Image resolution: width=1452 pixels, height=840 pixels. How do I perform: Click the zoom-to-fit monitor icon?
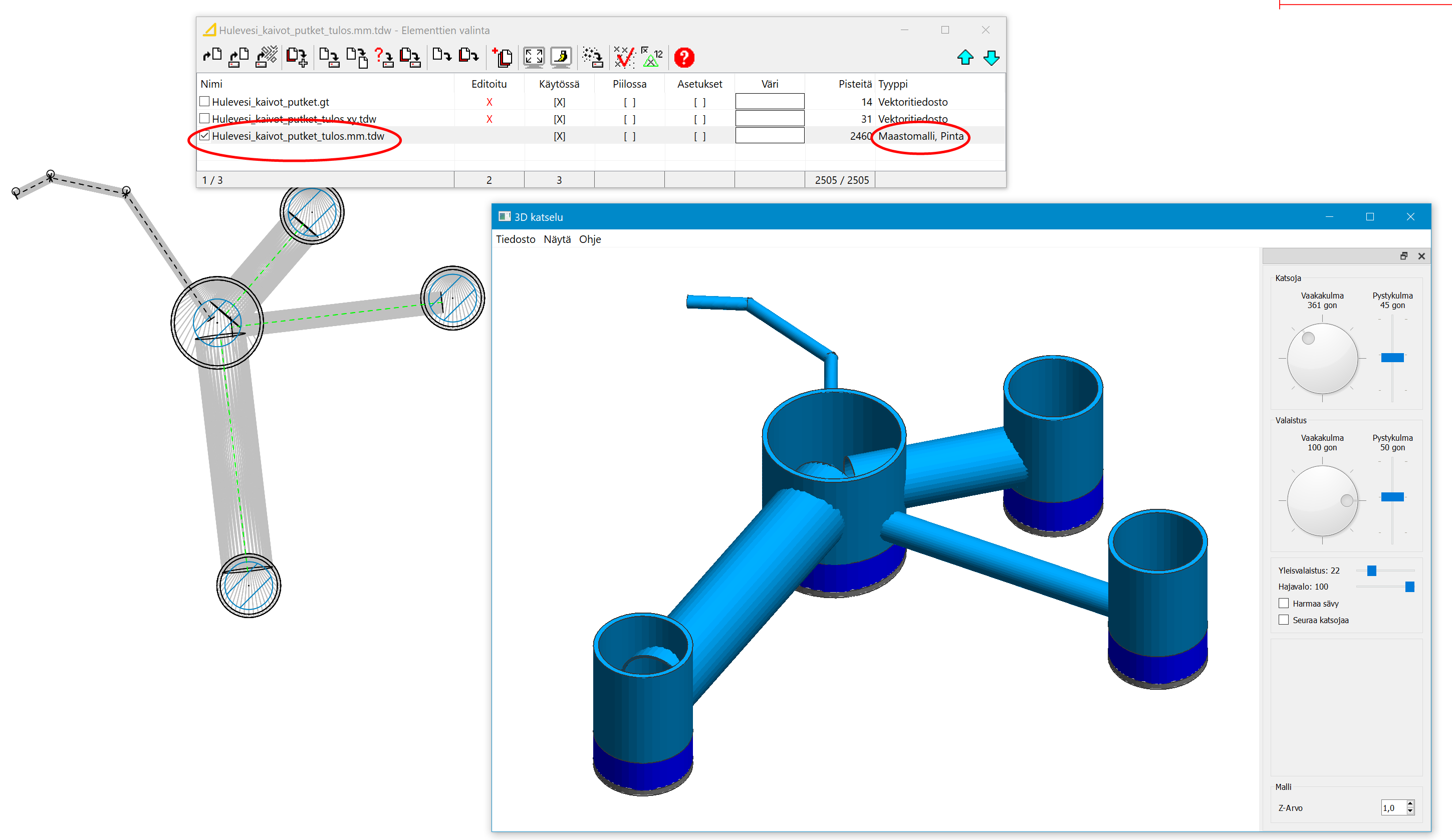tap(534, 57)
